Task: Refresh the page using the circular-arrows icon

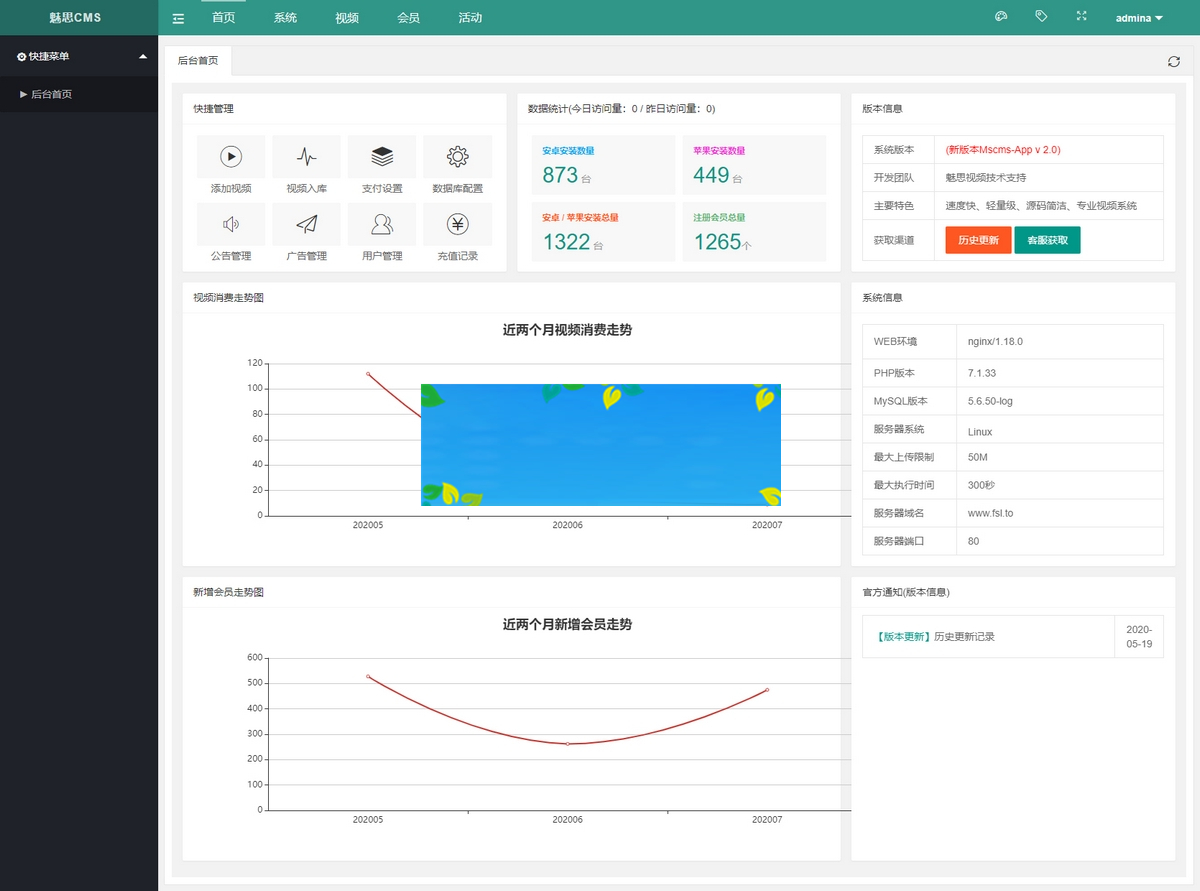Action: (1173, 61)
